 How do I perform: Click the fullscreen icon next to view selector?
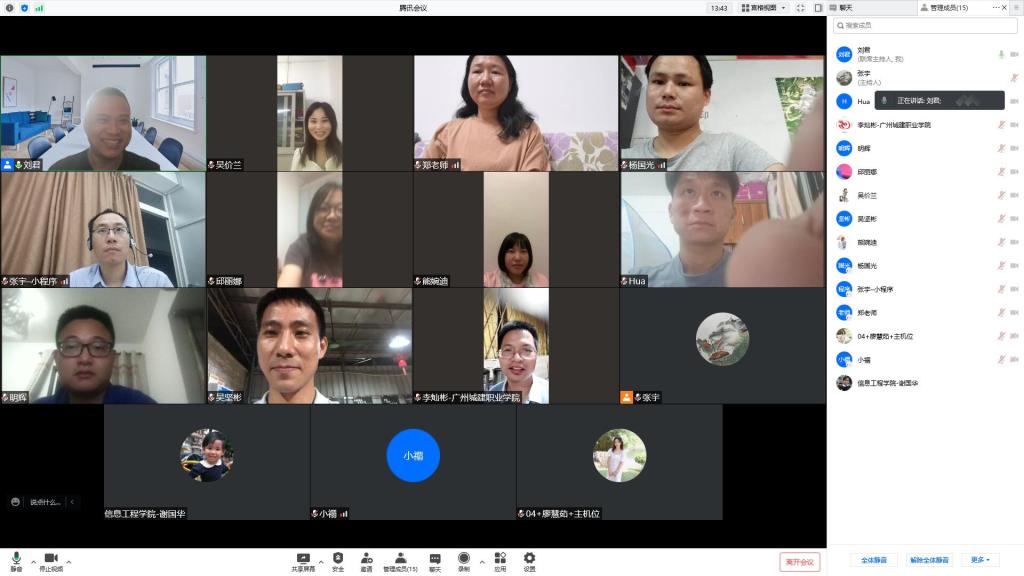click(x=801, y=8)
